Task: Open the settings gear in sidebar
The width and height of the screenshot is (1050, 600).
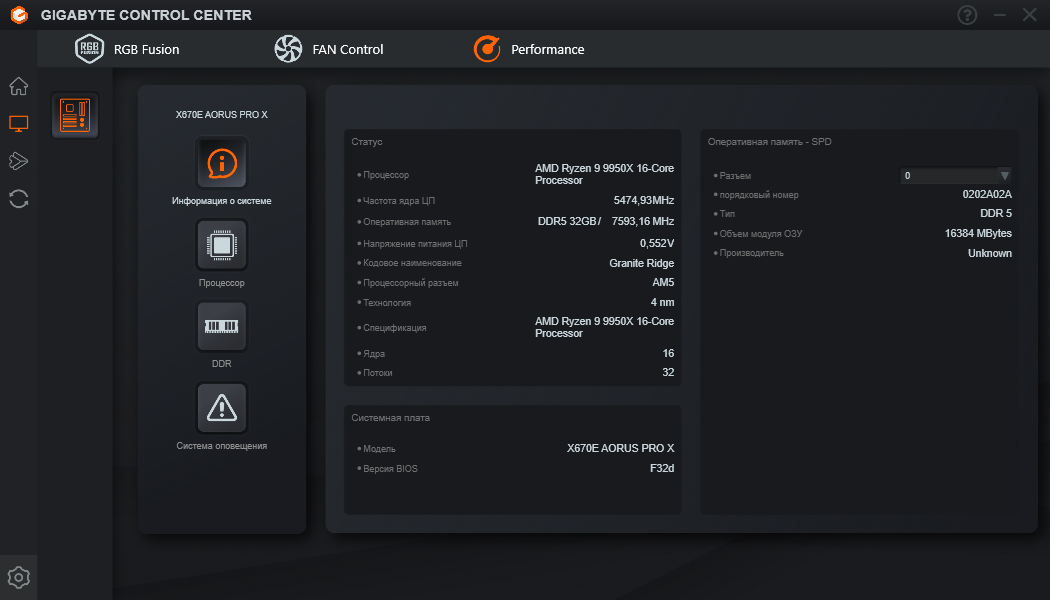Action: click(19, 577)
